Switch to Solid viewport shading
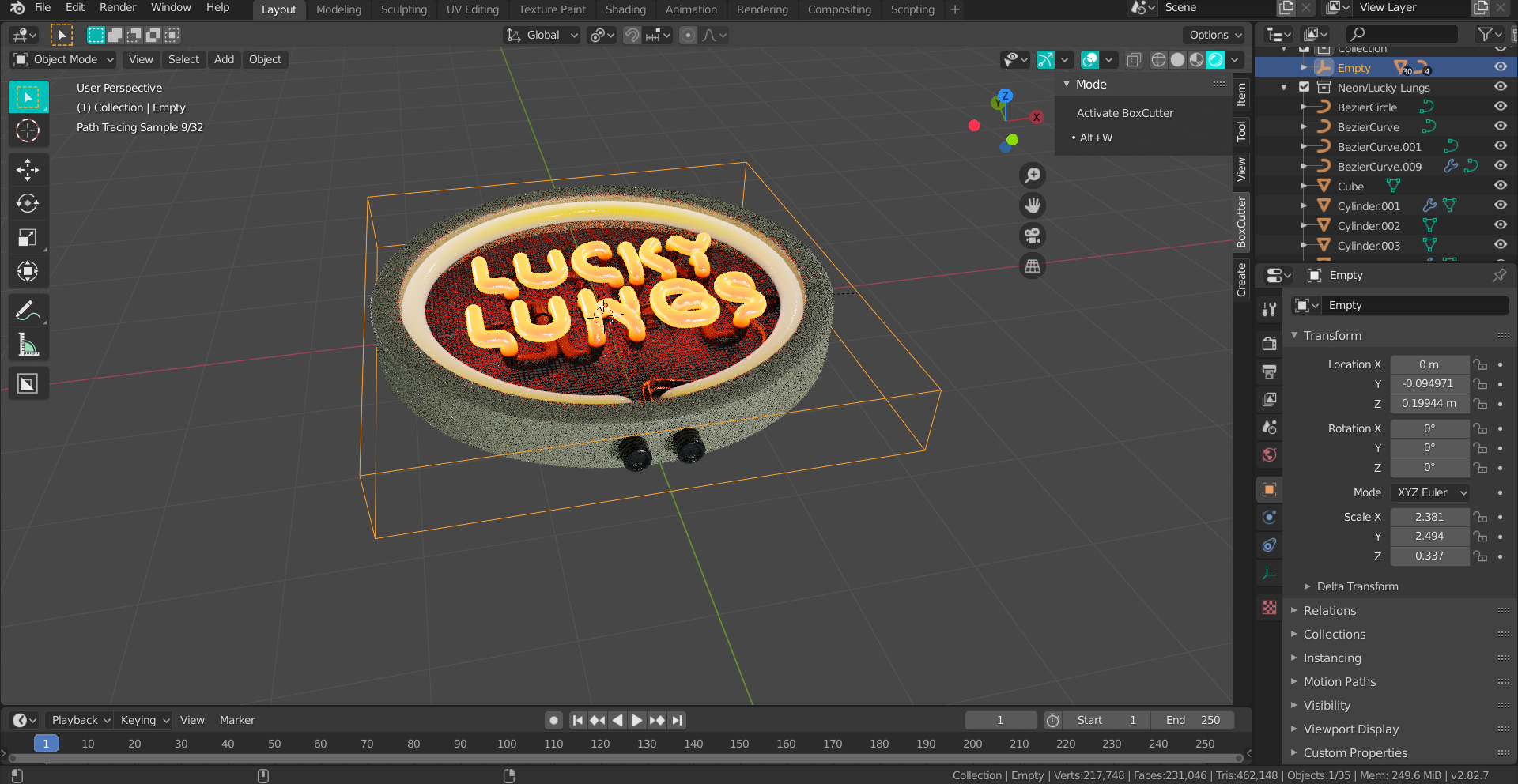Screen dimensions: 1518x784 [1177, 59]
